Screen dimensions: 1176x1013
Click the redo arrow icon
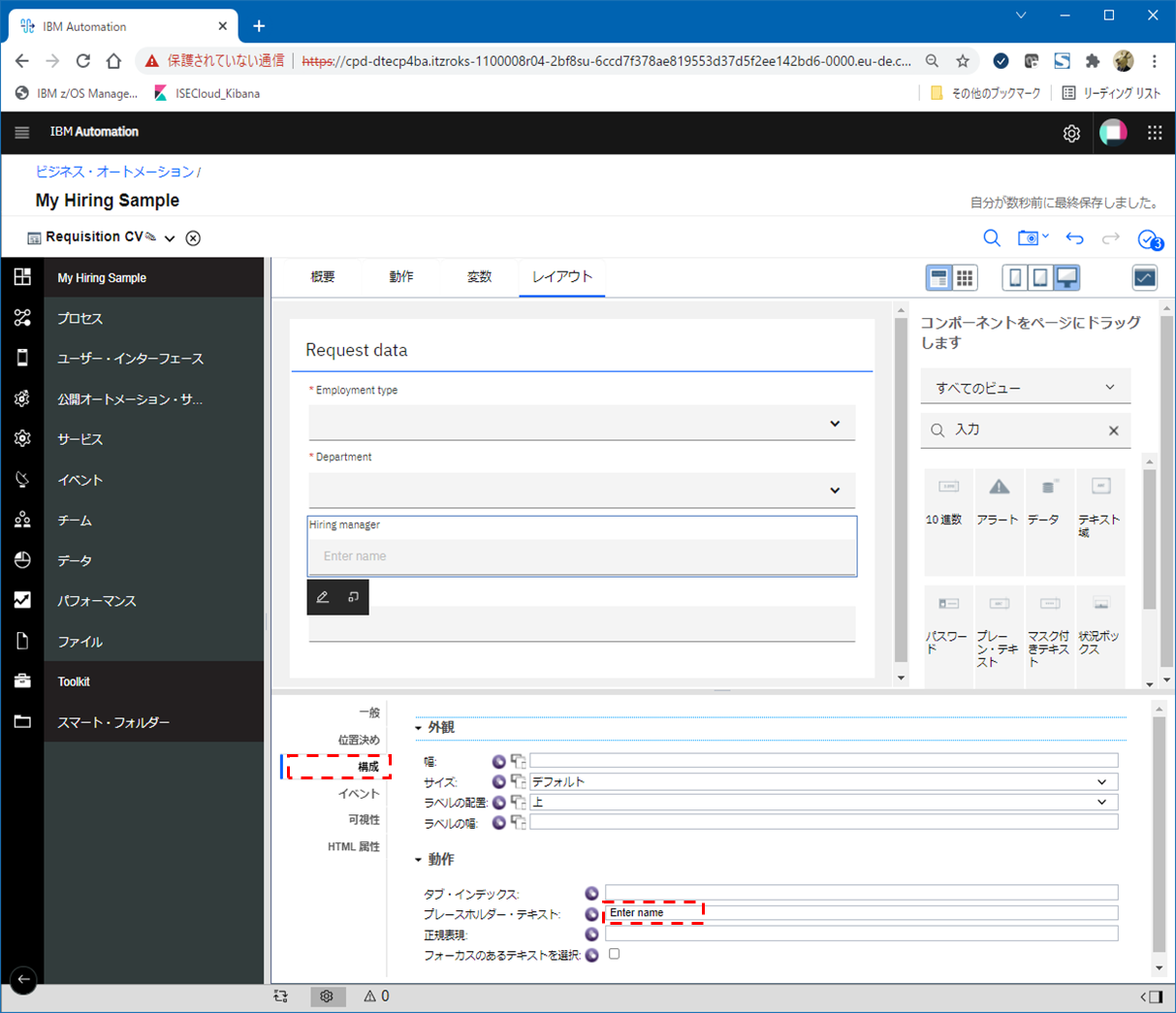point(1111,237)
